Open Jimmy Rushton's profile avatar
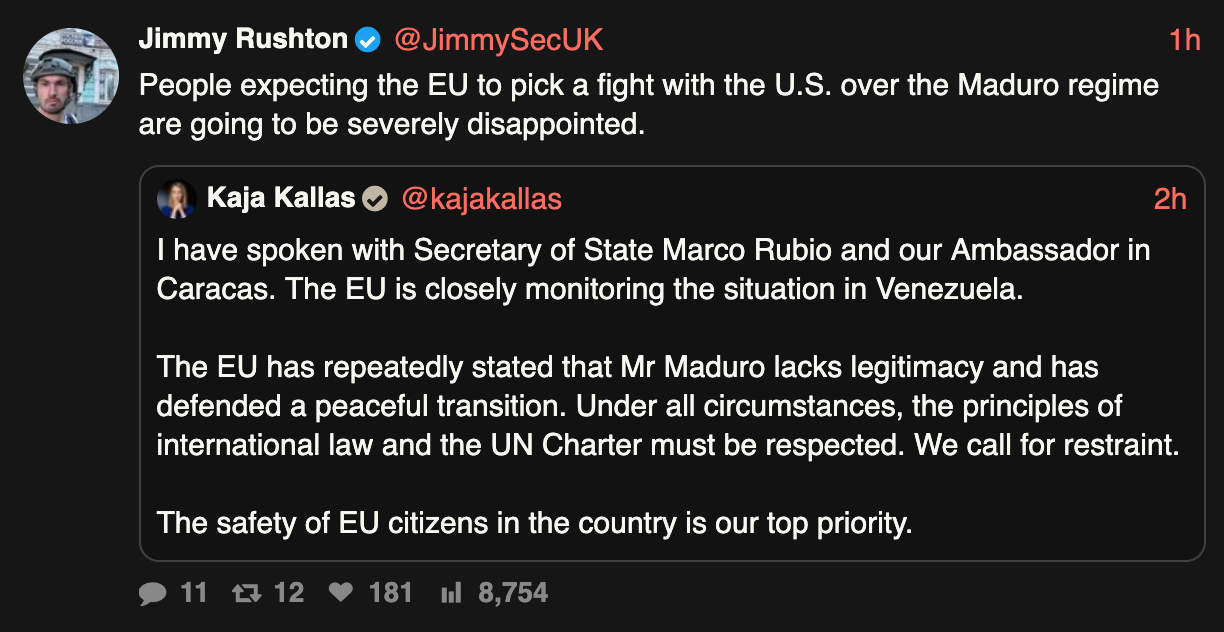 tap(71, 76)
